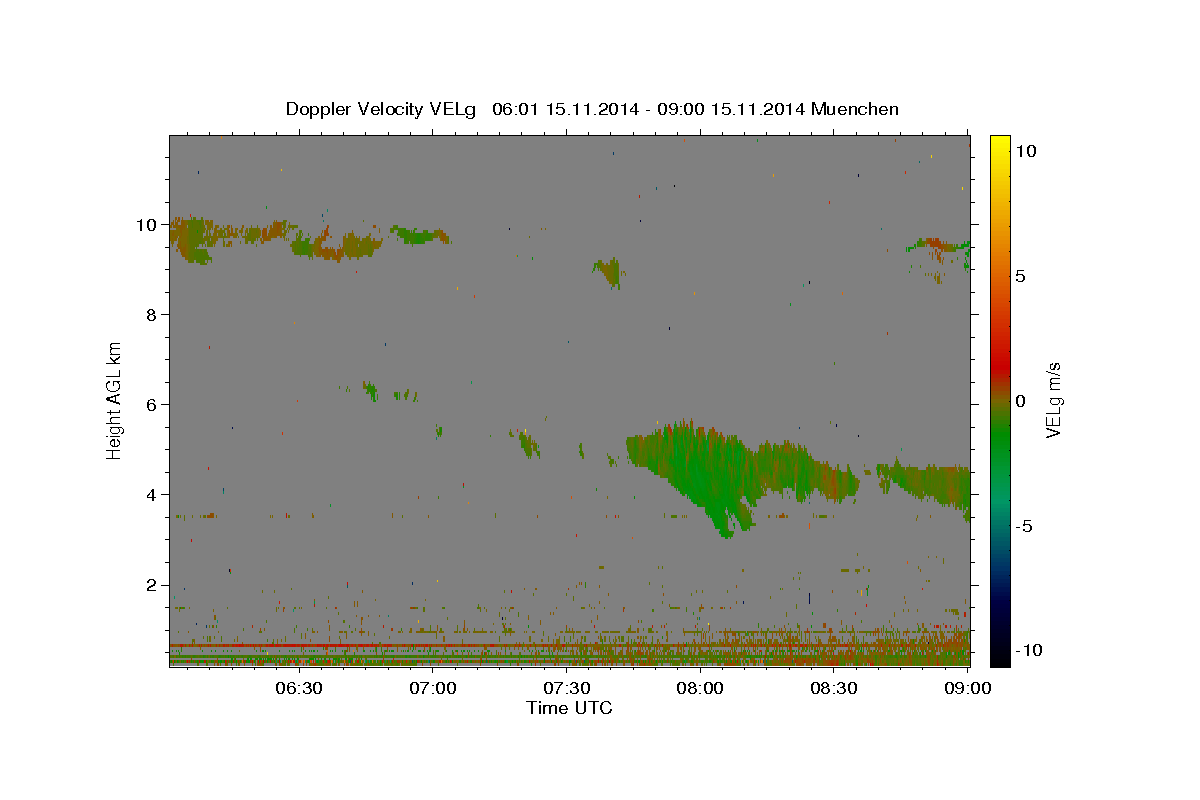
Task: Click the 'Height AGL km' axis label
Action: click(115, 399)
